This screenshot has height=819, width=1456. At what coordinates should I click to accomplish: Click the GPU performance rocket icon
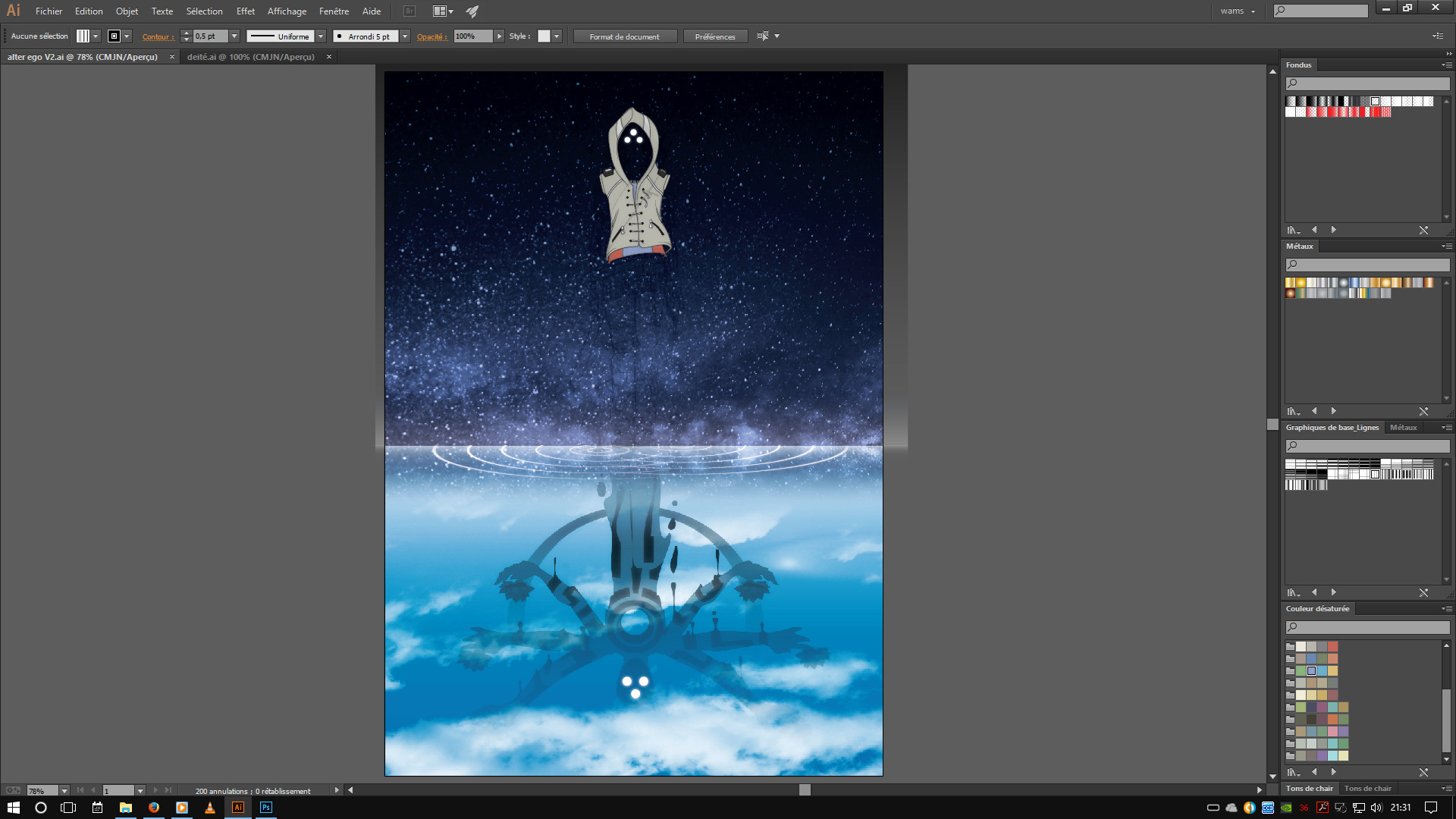[472, 11]
